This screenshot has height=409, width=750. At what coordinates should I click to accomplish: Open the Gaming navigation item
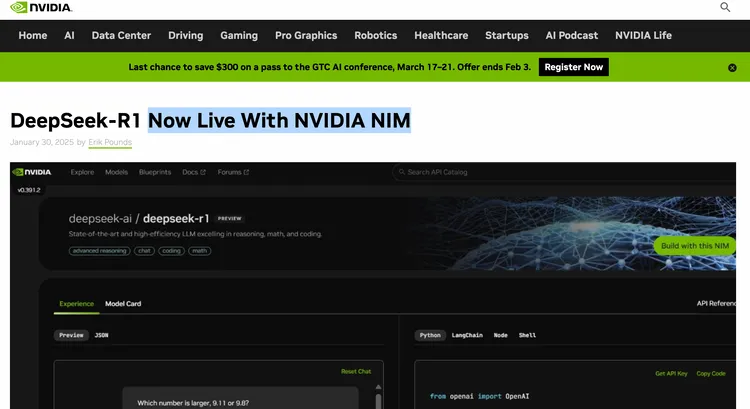pos(239,36)
